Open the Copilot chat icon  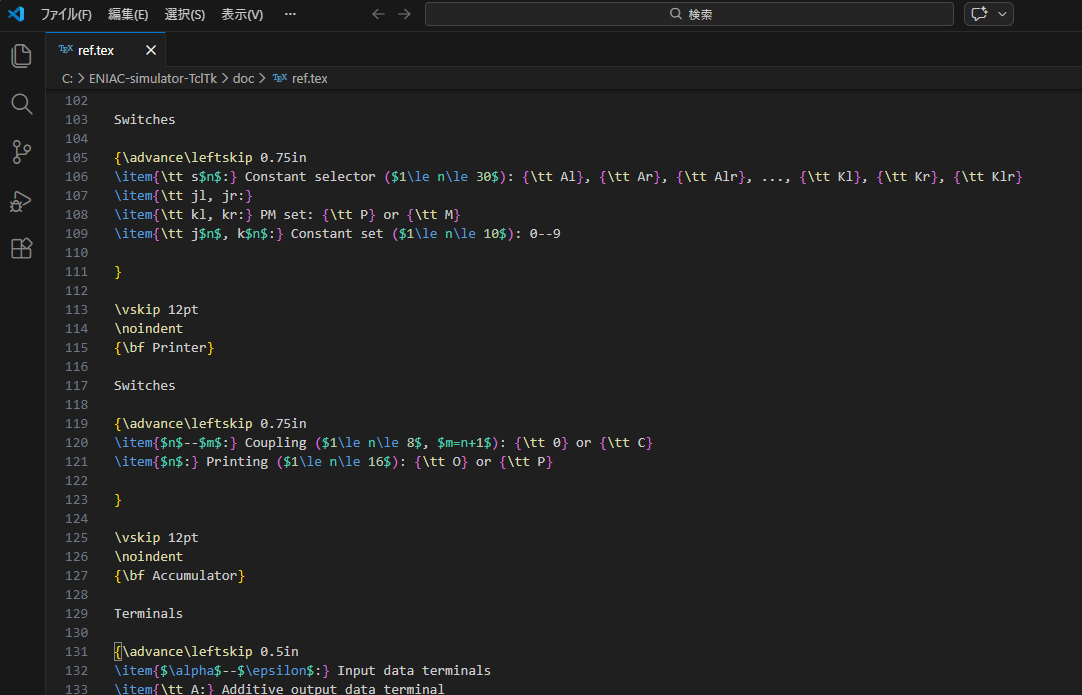978,14
